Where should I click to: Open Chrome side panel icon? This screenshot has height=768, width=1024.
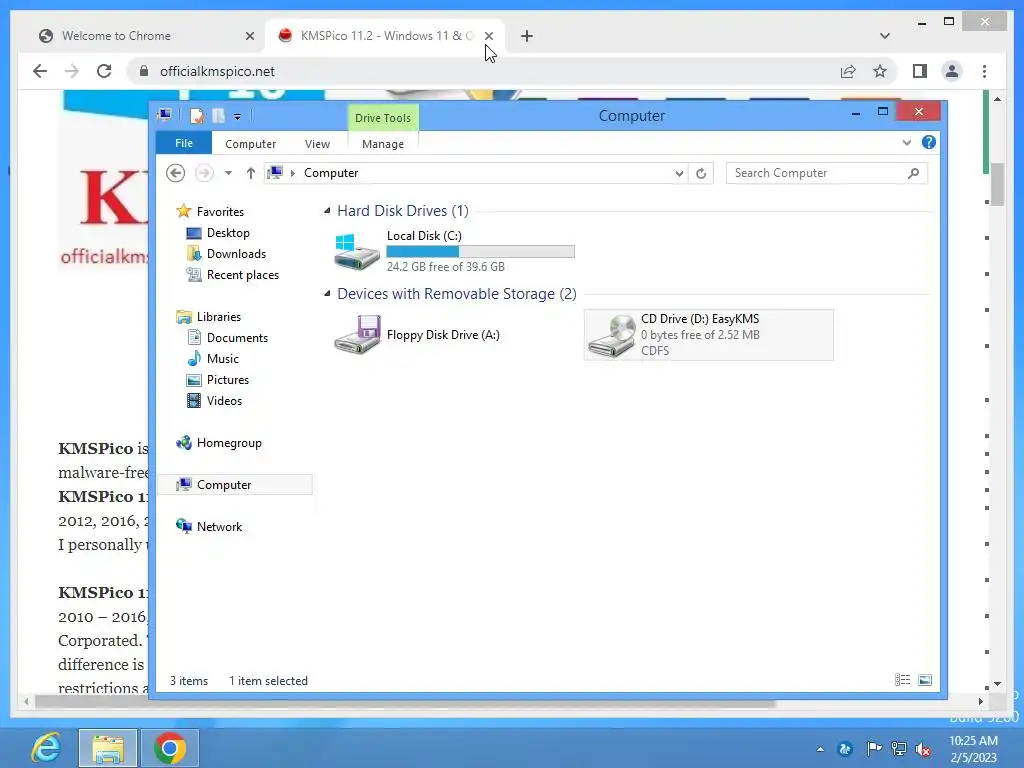[920, 71]
